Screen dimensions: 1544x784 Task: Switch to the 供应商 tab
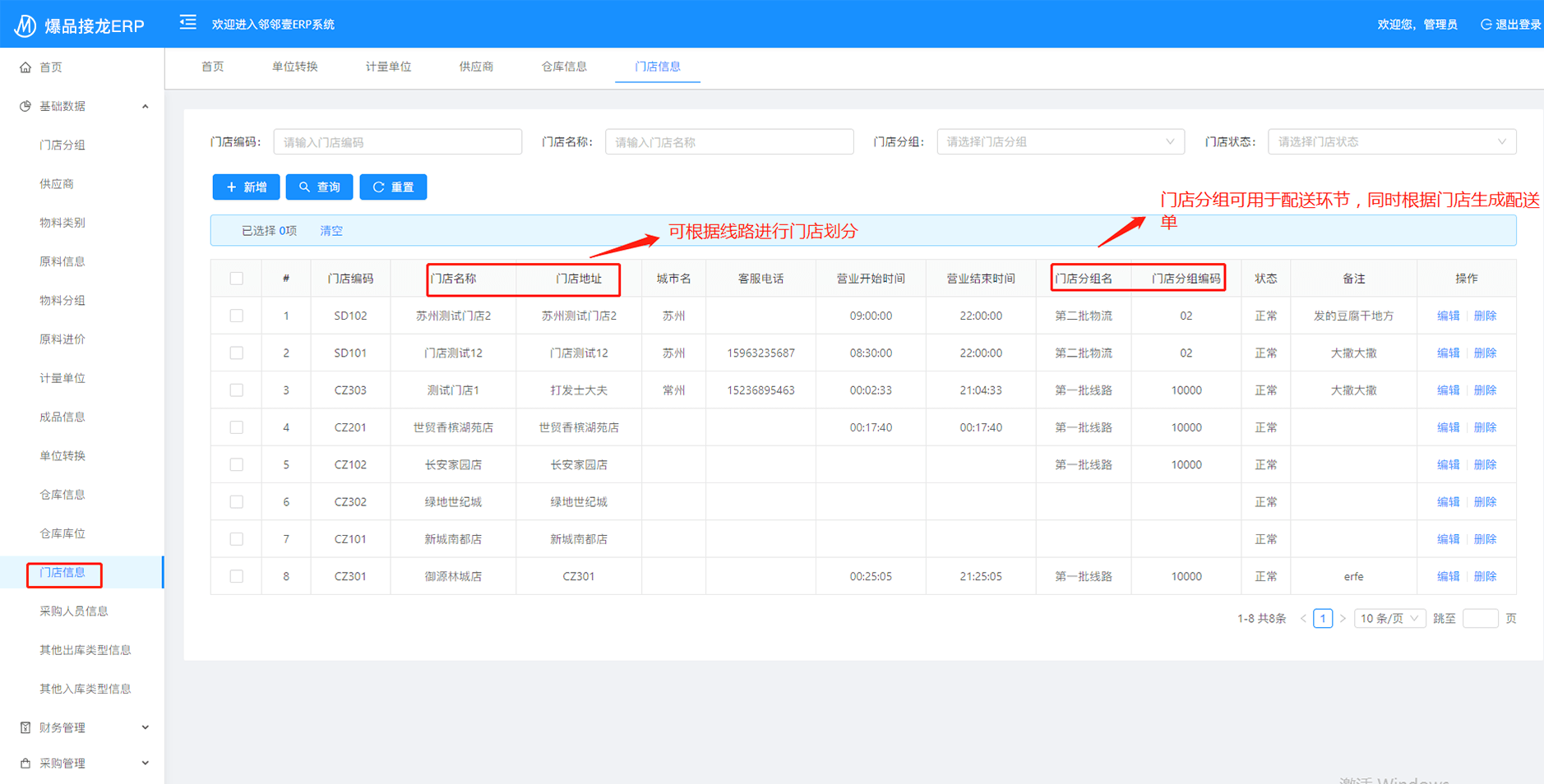click(477, 67)
